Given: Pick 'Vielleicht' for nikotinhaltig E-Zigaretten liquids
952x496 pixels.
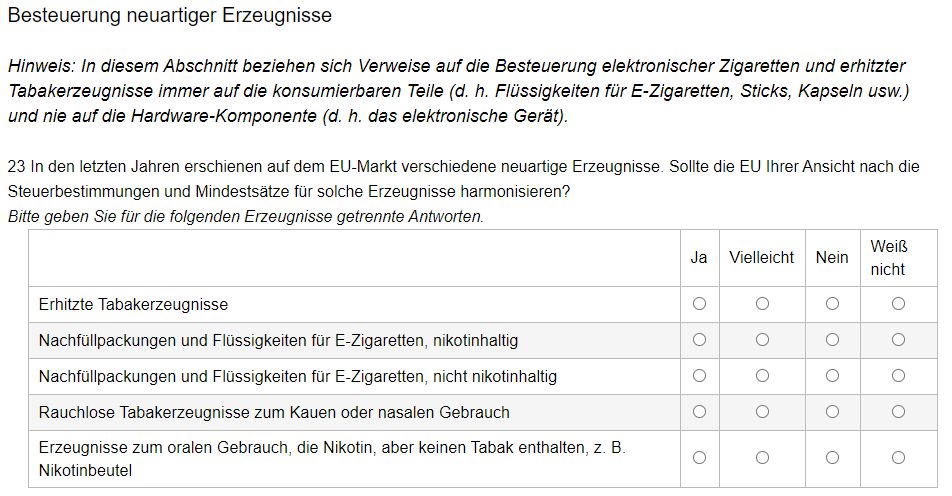Looking at the screenshot, I should (762, 340).
